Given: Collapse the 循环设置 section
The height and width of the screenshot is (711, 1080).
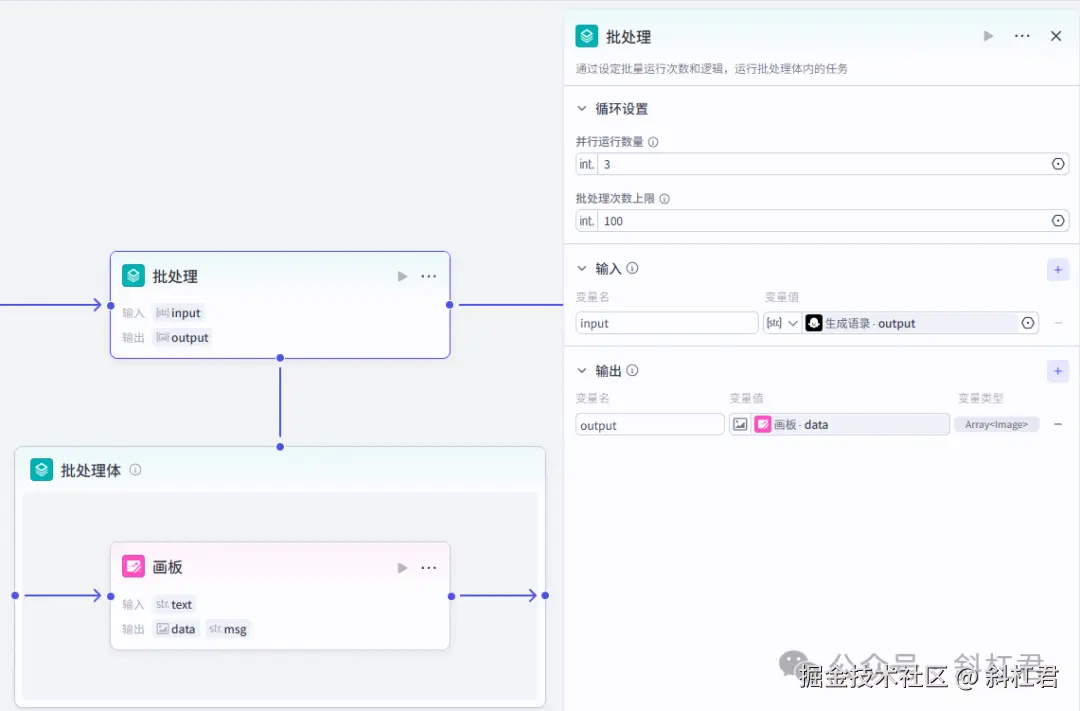Looking at the screenshot, I should click(583, 108).
